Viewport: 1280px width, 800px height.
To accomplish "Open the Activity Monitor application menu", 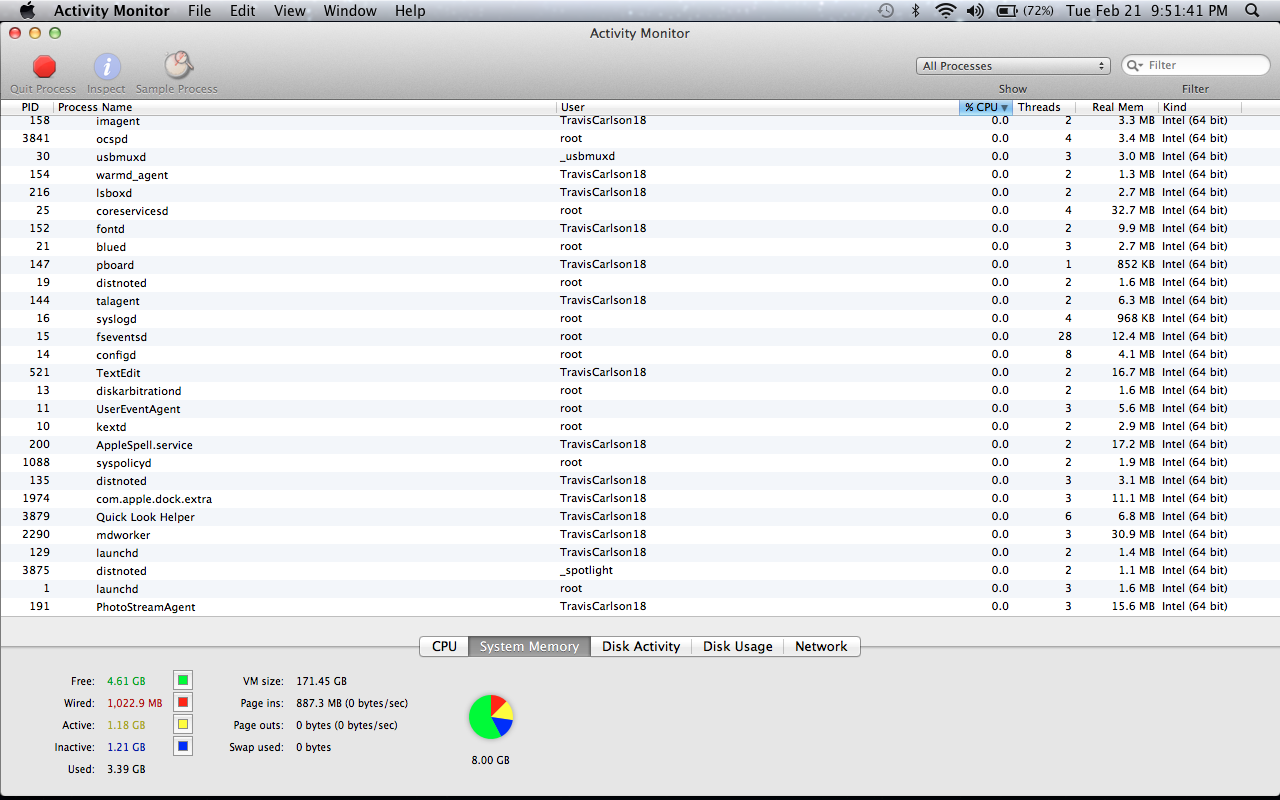I will coord(114,11).
